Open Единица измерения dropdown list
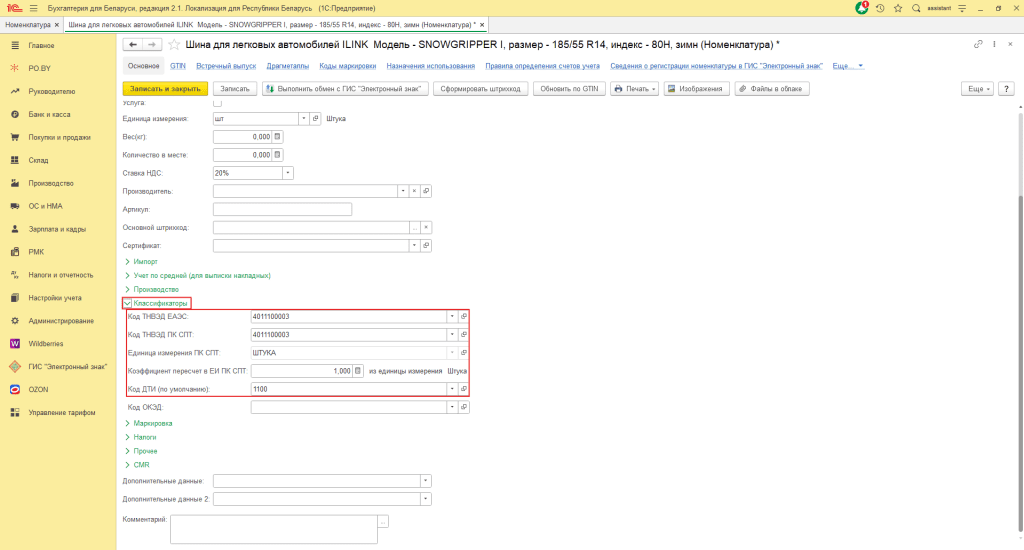Screen dimensions: 1024x550 (x=303, y=119)
